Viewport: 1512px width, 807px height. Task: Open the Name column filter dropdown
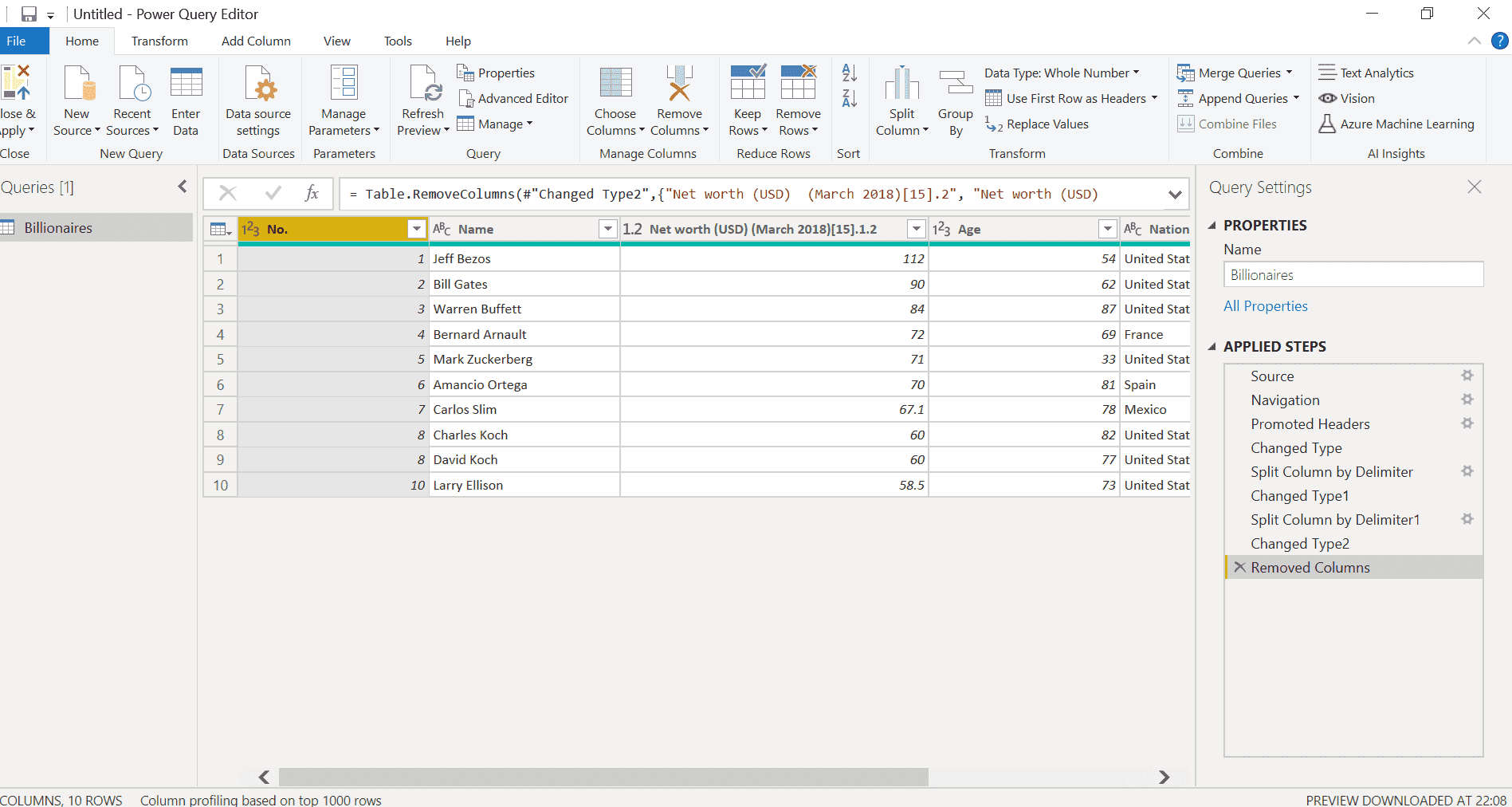(x=607, y=230)
